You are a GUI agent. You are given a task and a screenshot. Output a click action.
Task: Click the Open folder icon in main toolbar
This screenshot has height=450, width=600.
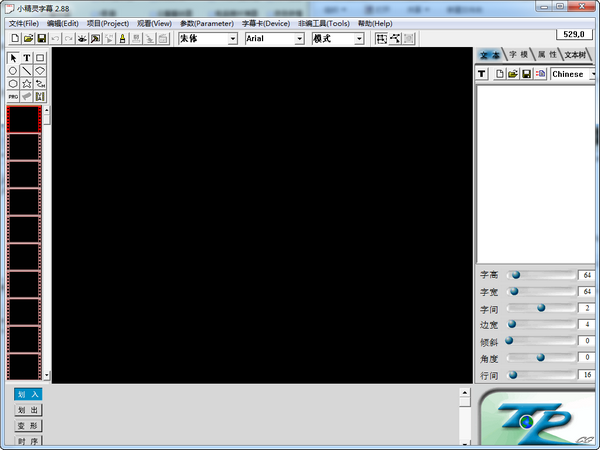[28, 38]
